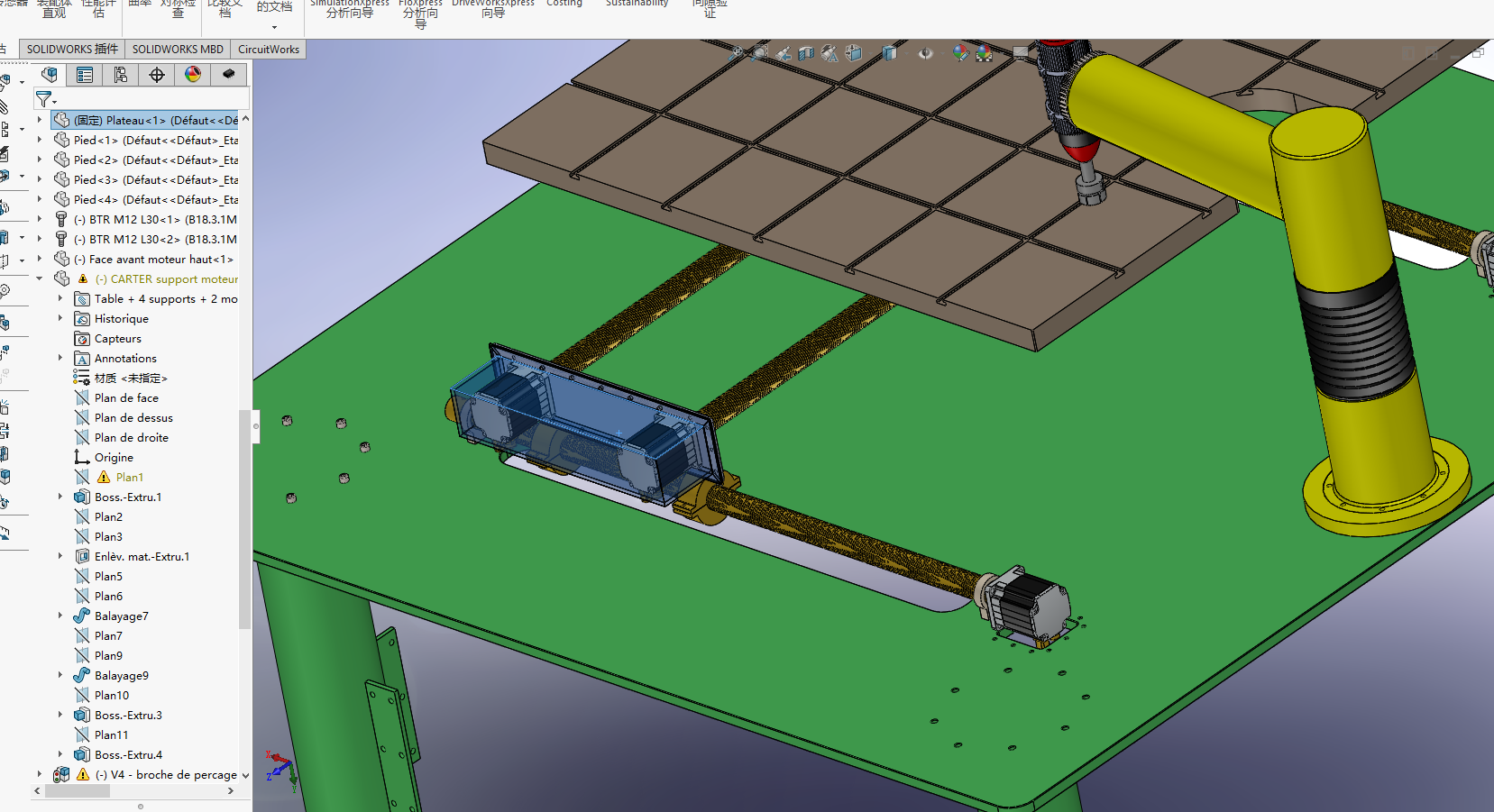Open the ConfigurationManager tab
Image resolution: width=1494 pixels, height=812 pixels.
(121, 75)
